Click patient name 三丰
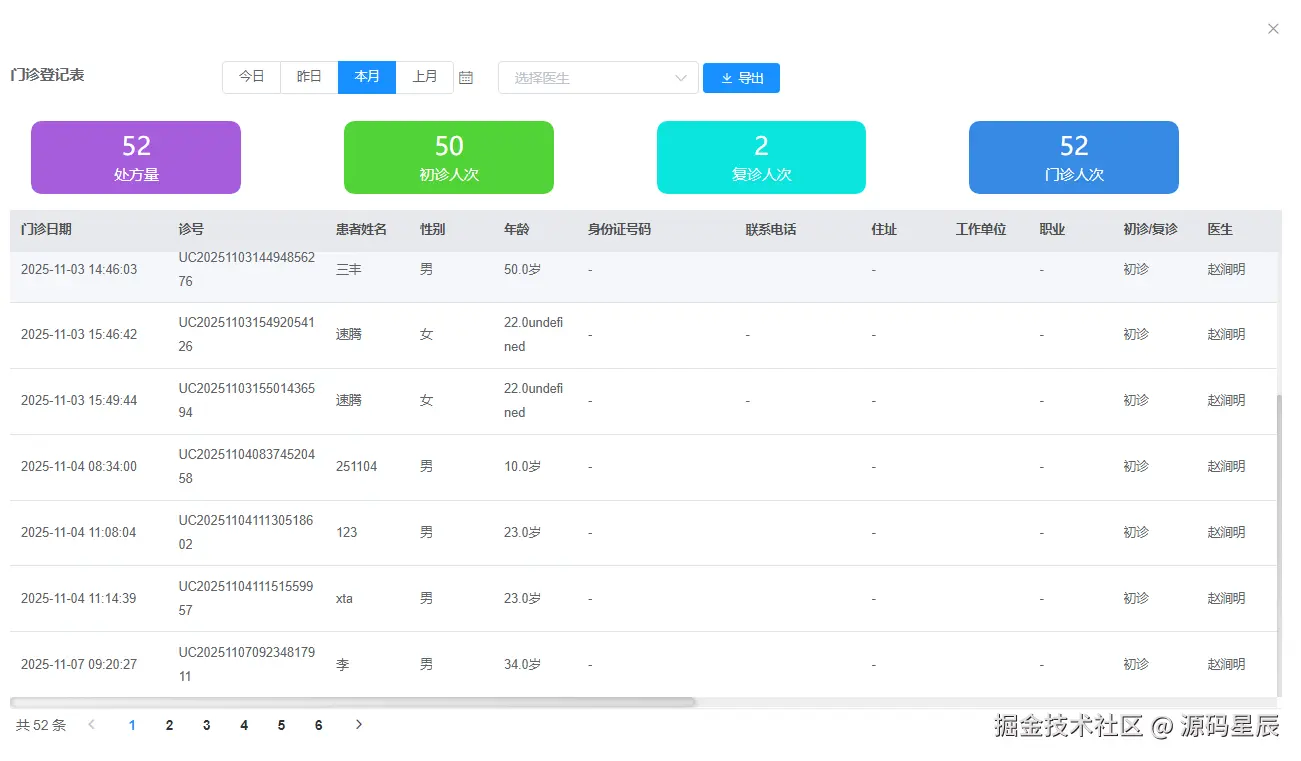Viewport: 1301px width, 761px height. [348, 269]
